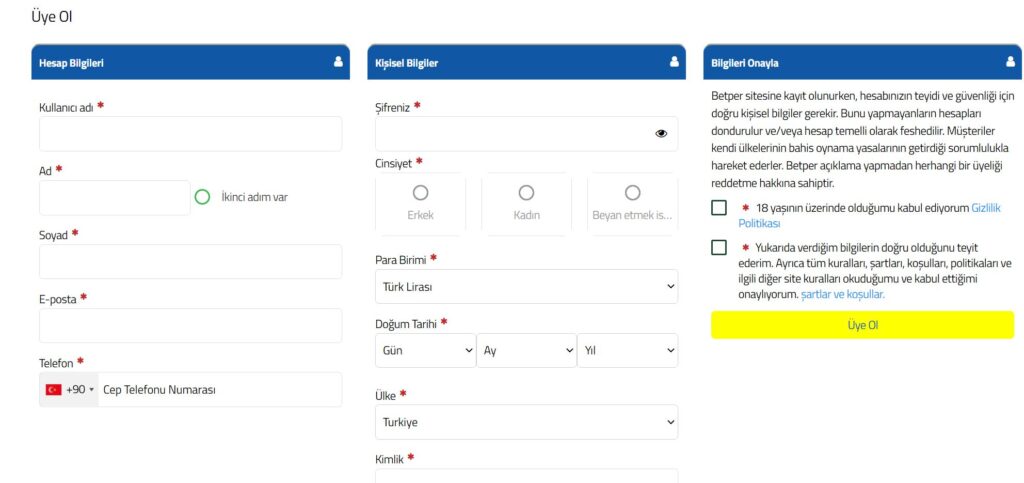Open the Ay month dropdown

[526, 351]
